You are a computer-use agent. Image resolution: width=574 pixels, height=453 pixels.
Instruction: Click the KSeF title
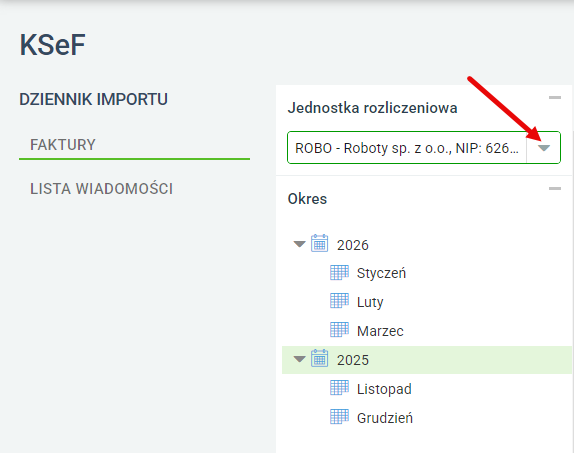[52, 45]
